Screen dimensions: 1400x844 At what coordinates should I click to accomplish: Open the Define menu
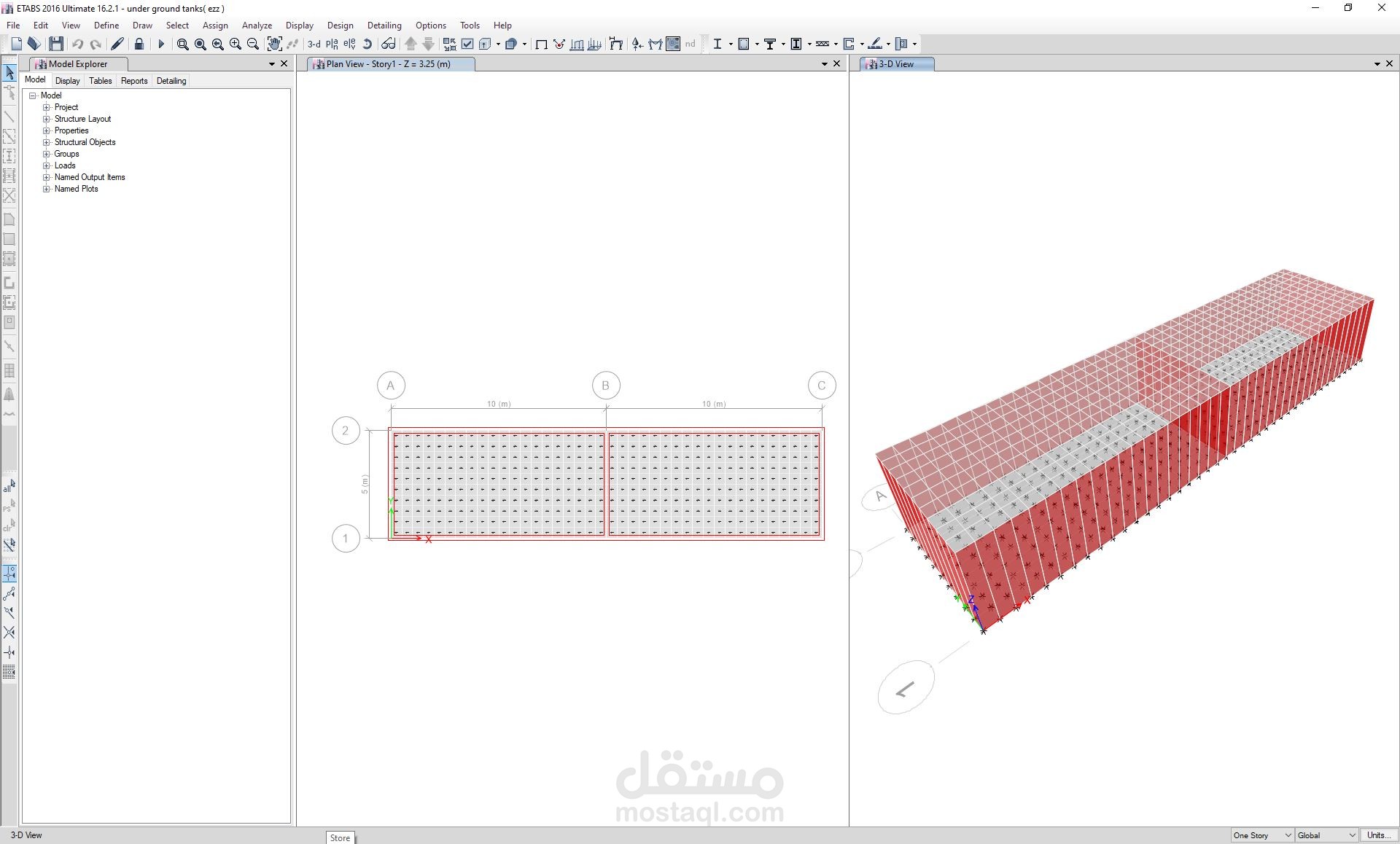click(x=106, y=26)
